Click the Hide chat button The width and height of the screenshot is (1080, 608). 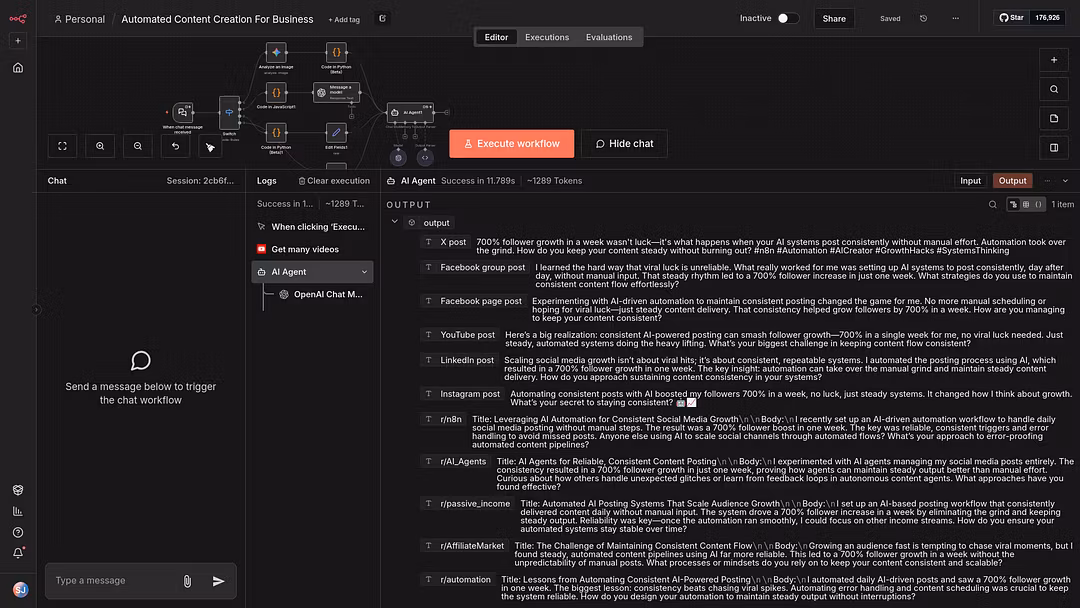pos(624,144)
